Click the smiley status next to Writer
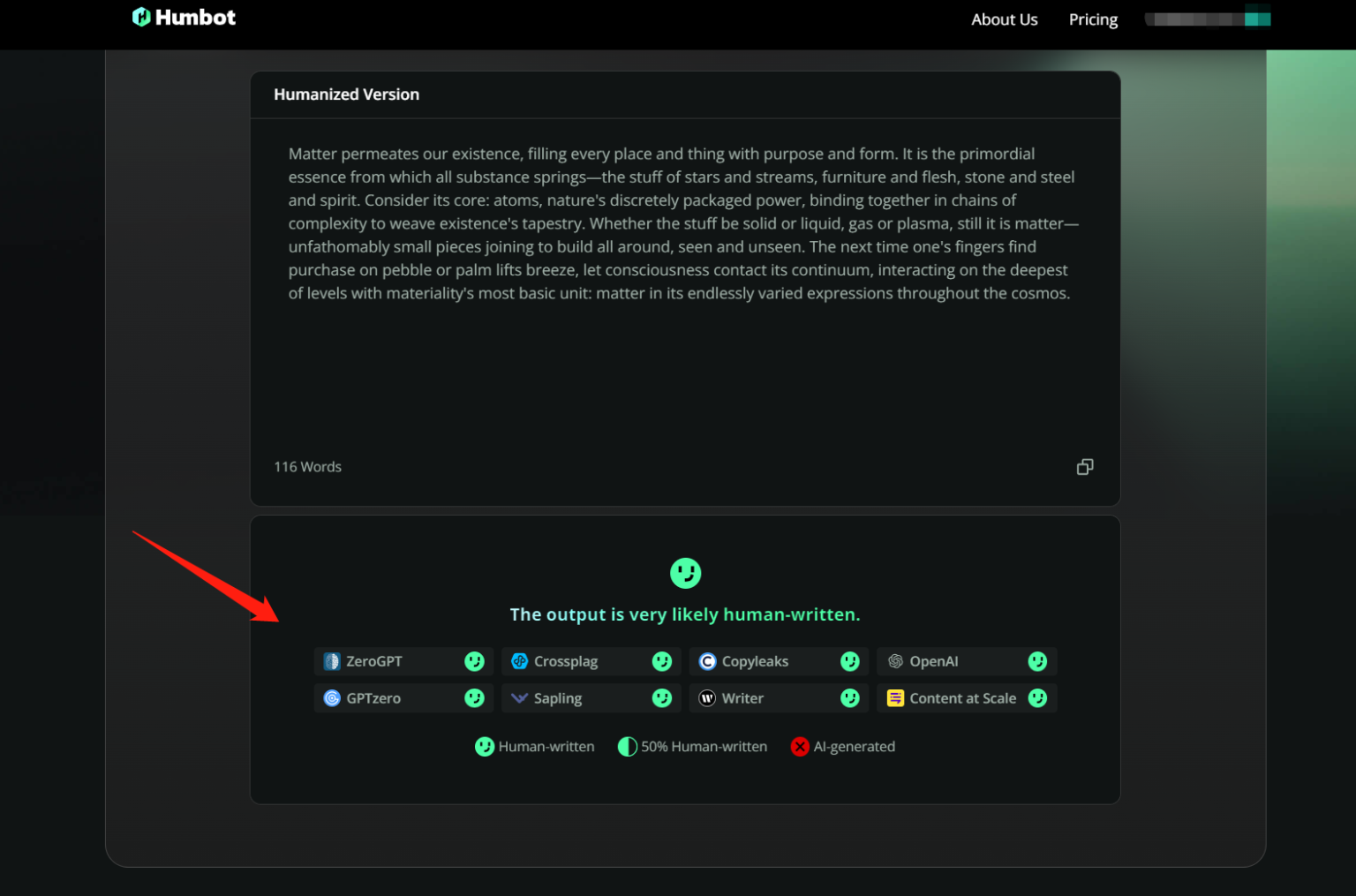The width and height of the screenshot is (1356, 896). point(850,698)
